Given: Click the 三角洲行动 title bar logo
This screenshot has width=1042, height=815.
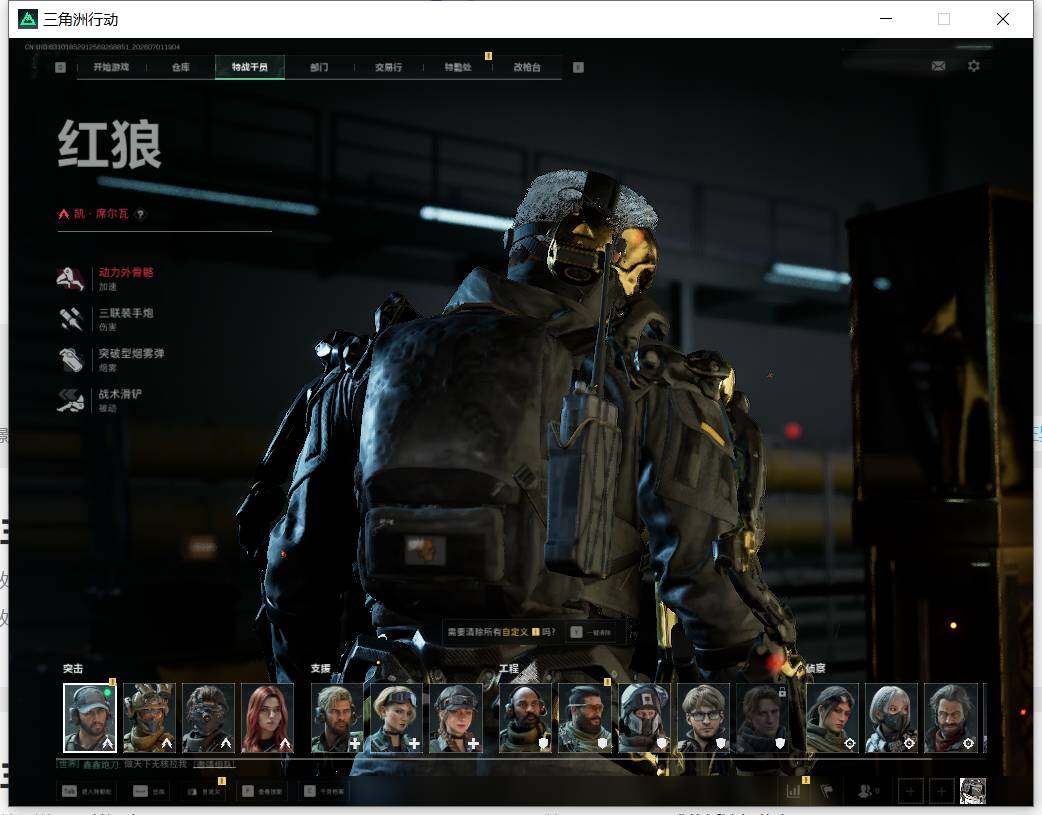Looking at the screenshot, I should pos(28,19).
